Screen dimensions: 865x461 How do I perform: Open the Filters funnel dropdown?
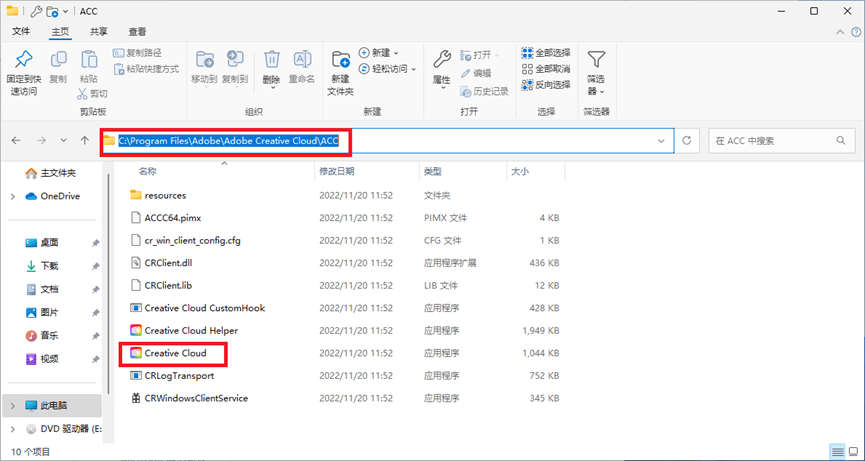coord(596,72)
